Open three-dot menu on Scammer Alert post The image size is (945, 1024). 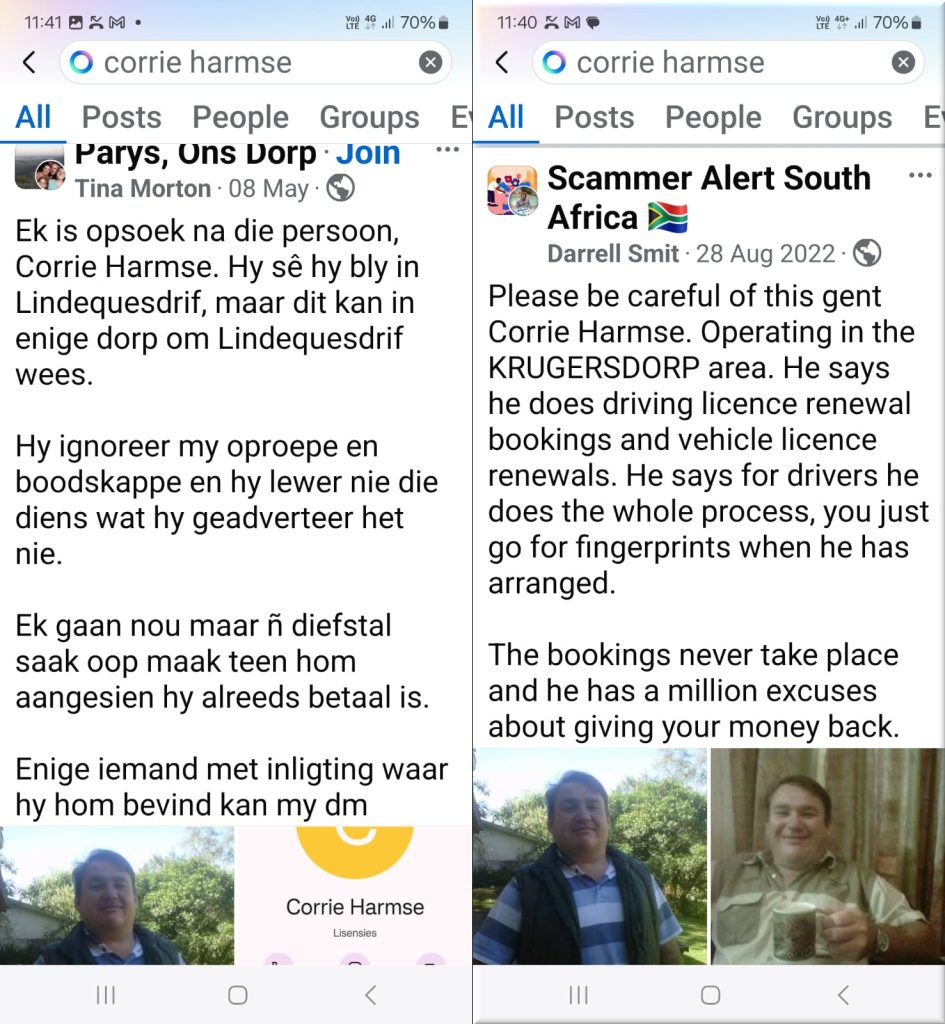(x=919, y=176)
